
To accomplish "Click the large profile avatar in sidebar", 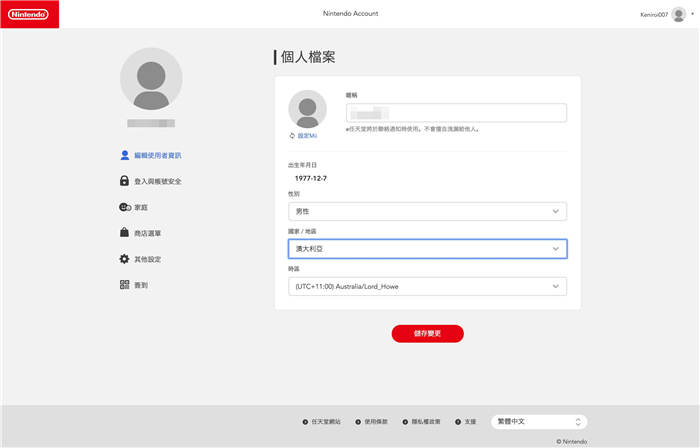I will (x=151, y=79).
